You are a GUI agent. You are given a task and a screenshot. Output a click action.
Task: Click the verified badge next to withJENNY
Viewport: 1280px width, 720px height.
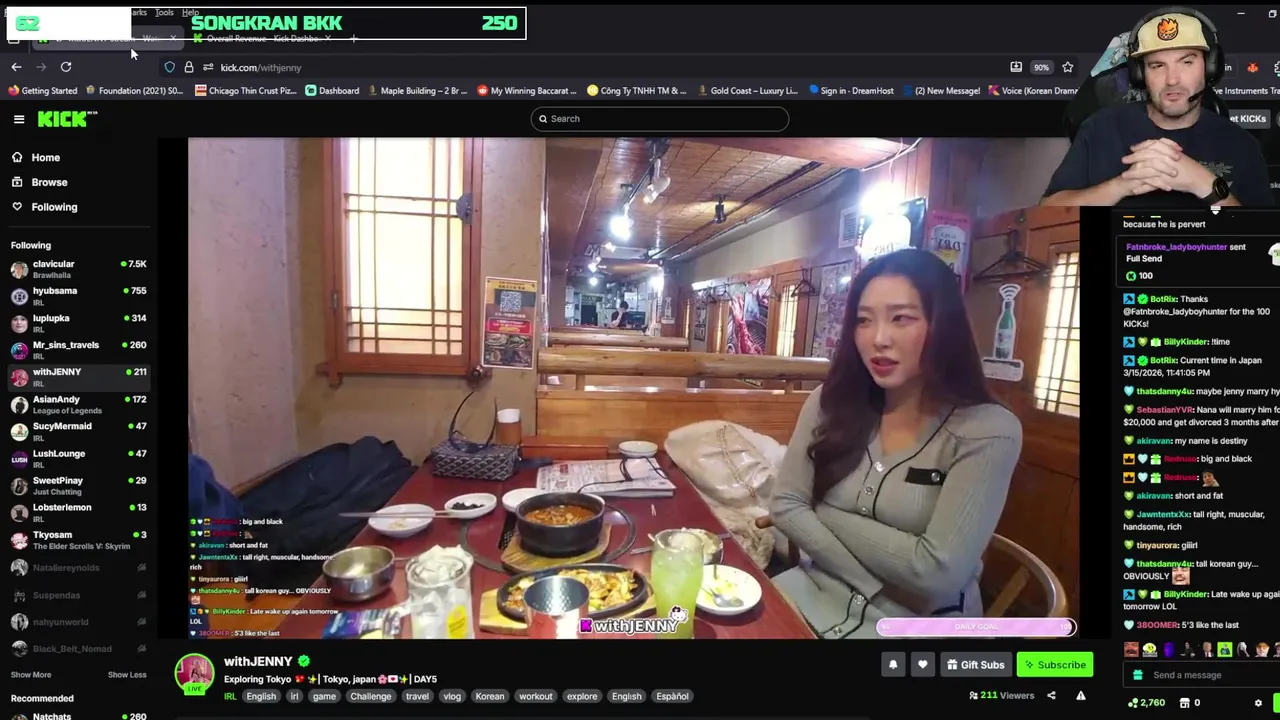(304, 661)
